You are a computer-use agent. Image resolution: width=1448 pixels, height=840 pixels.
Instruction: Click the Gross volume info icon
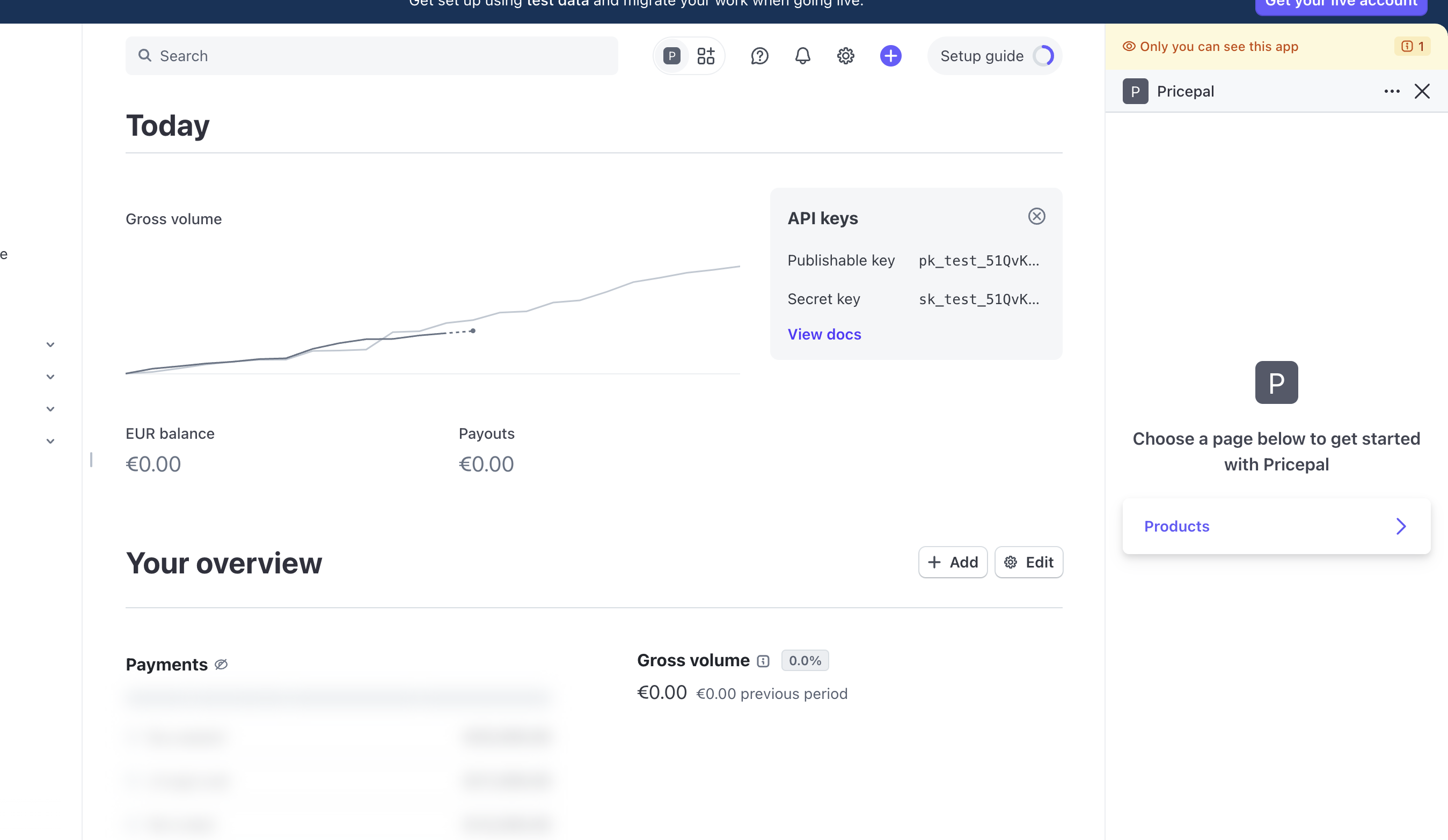coord(763,661)
